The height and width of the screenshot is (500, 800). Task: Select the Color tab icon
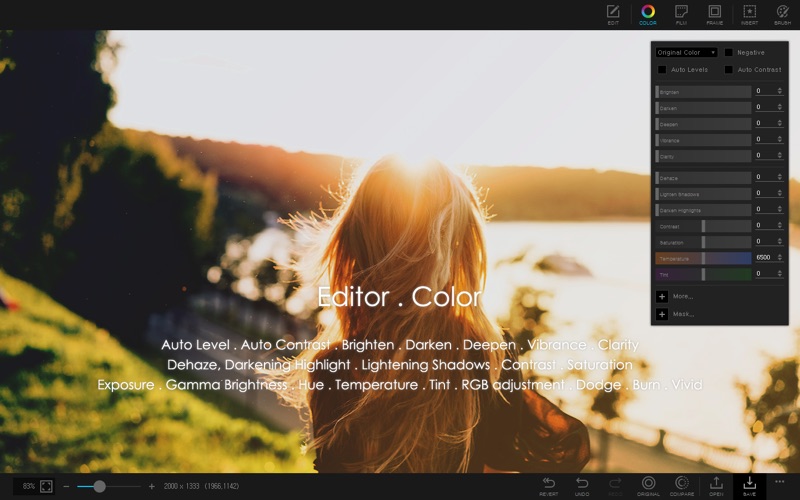(647, 14)
